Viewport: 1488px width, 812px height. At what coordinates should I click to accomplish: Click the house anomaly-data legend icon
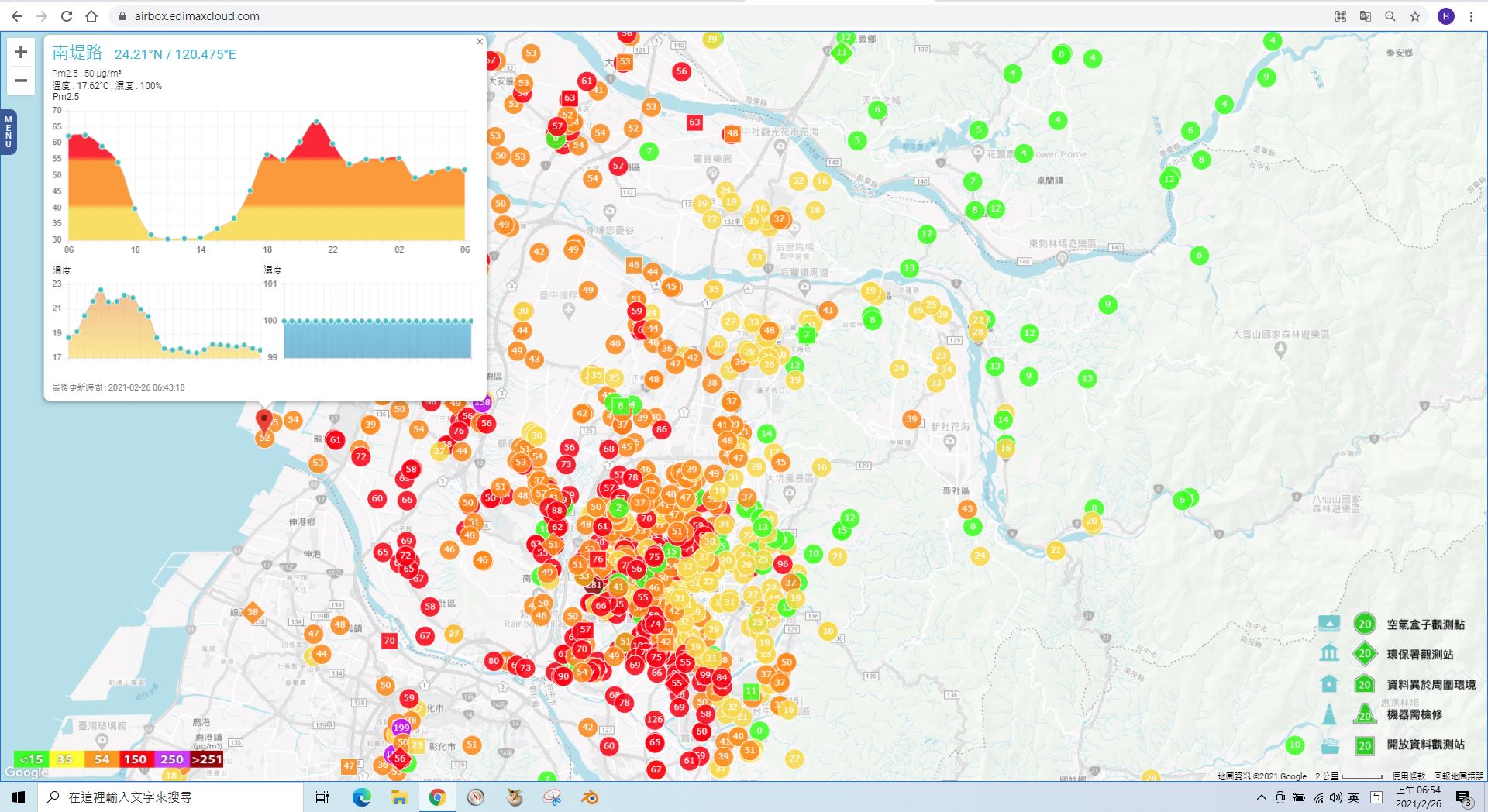[x=1329, y=683]
